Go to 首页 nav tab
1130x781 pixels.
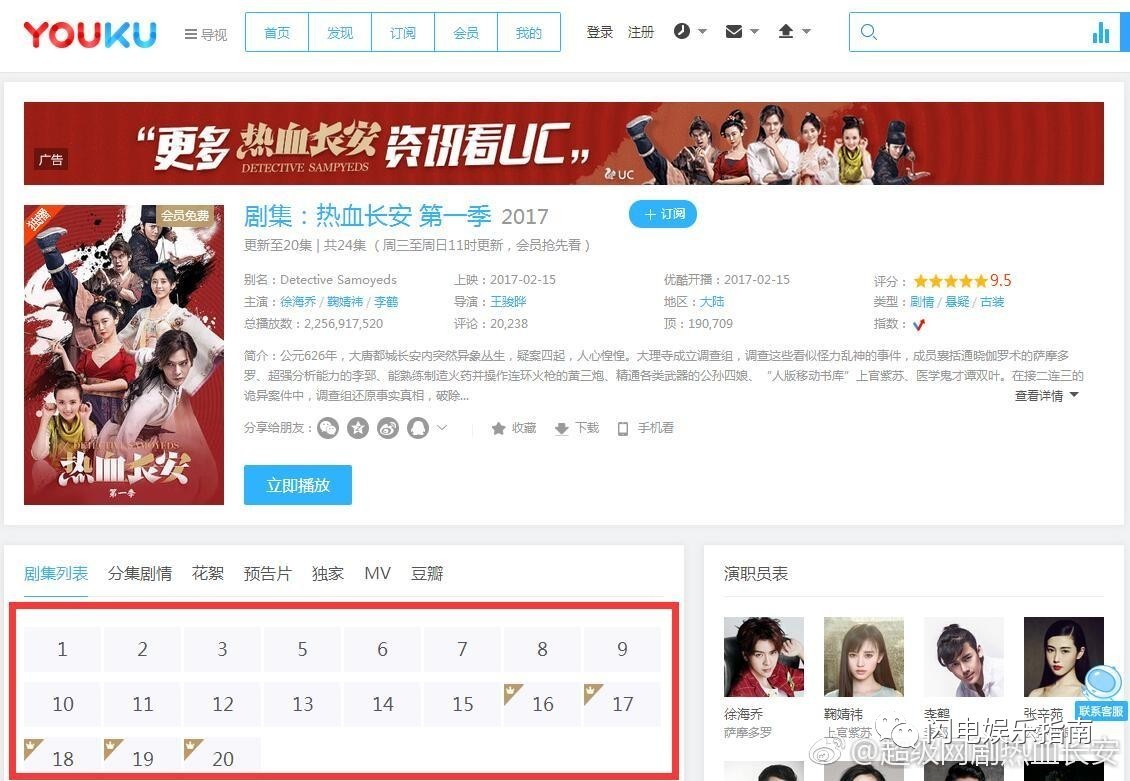point(277,32)
